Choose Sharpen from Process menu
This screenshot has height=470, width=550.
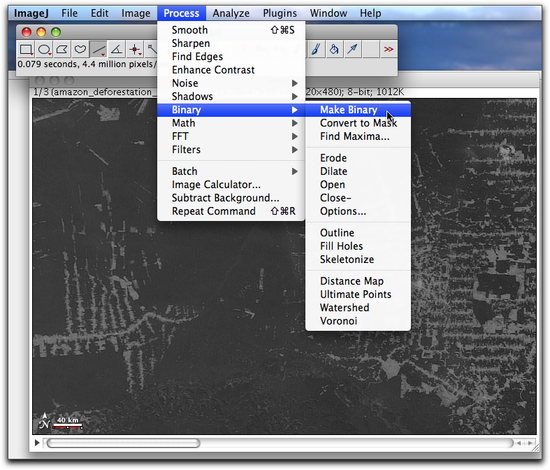[231, 43]
